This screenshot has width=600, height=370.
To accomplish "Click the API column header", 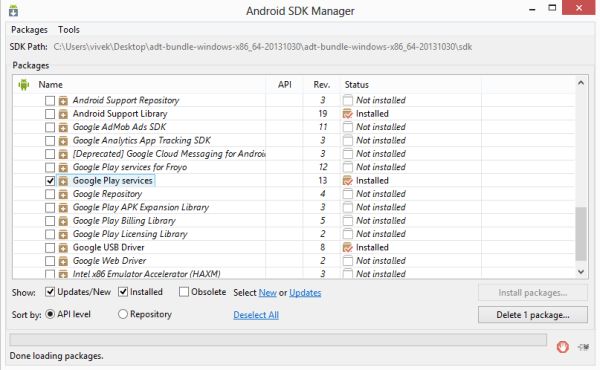I will 285,85.
